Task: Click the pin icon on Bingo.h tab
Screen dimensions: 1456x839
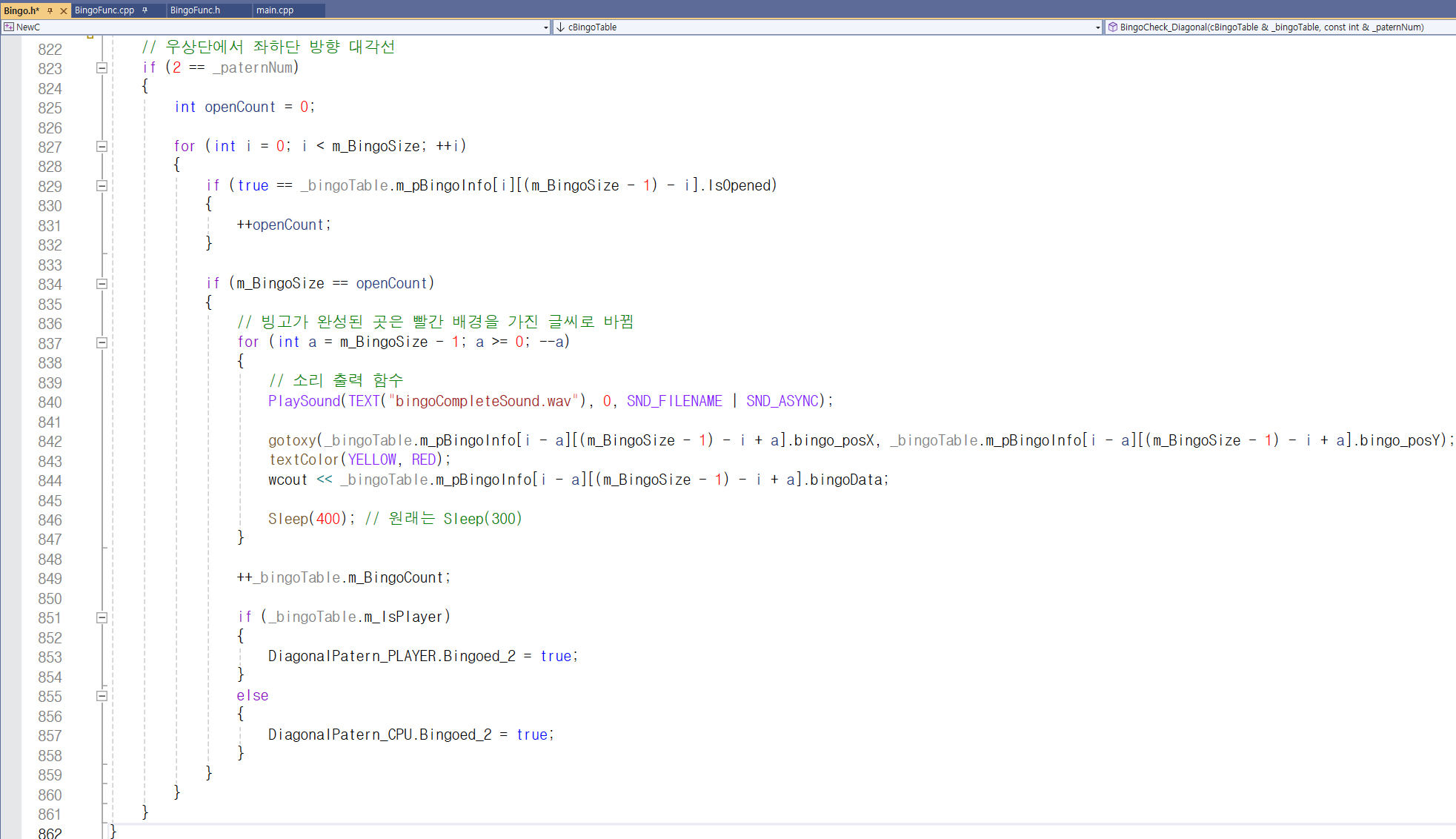Action: (x=50, y=10)
